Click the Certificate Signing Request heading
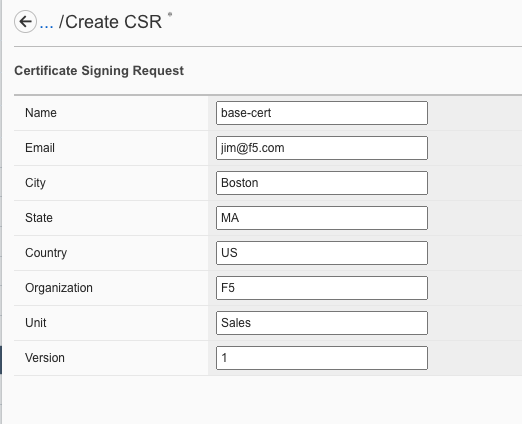Viewport: 522px width, 424px height. [99, 71]
